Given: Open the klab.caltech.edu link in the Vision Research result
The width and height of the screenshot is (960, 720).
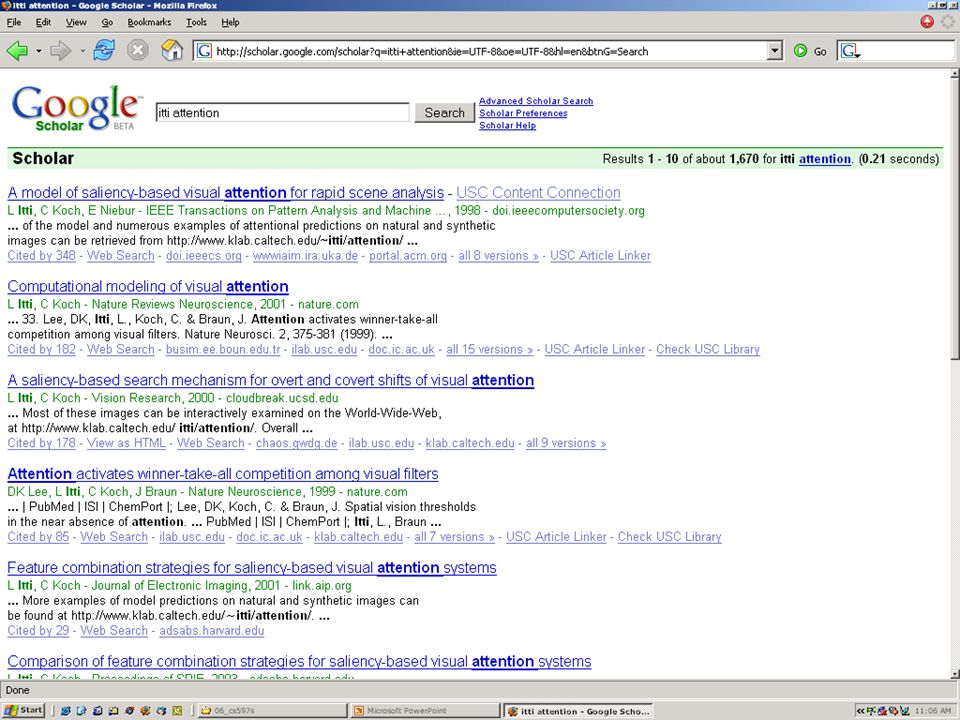Looking at the screenshot, I should [x=470, y=443].
